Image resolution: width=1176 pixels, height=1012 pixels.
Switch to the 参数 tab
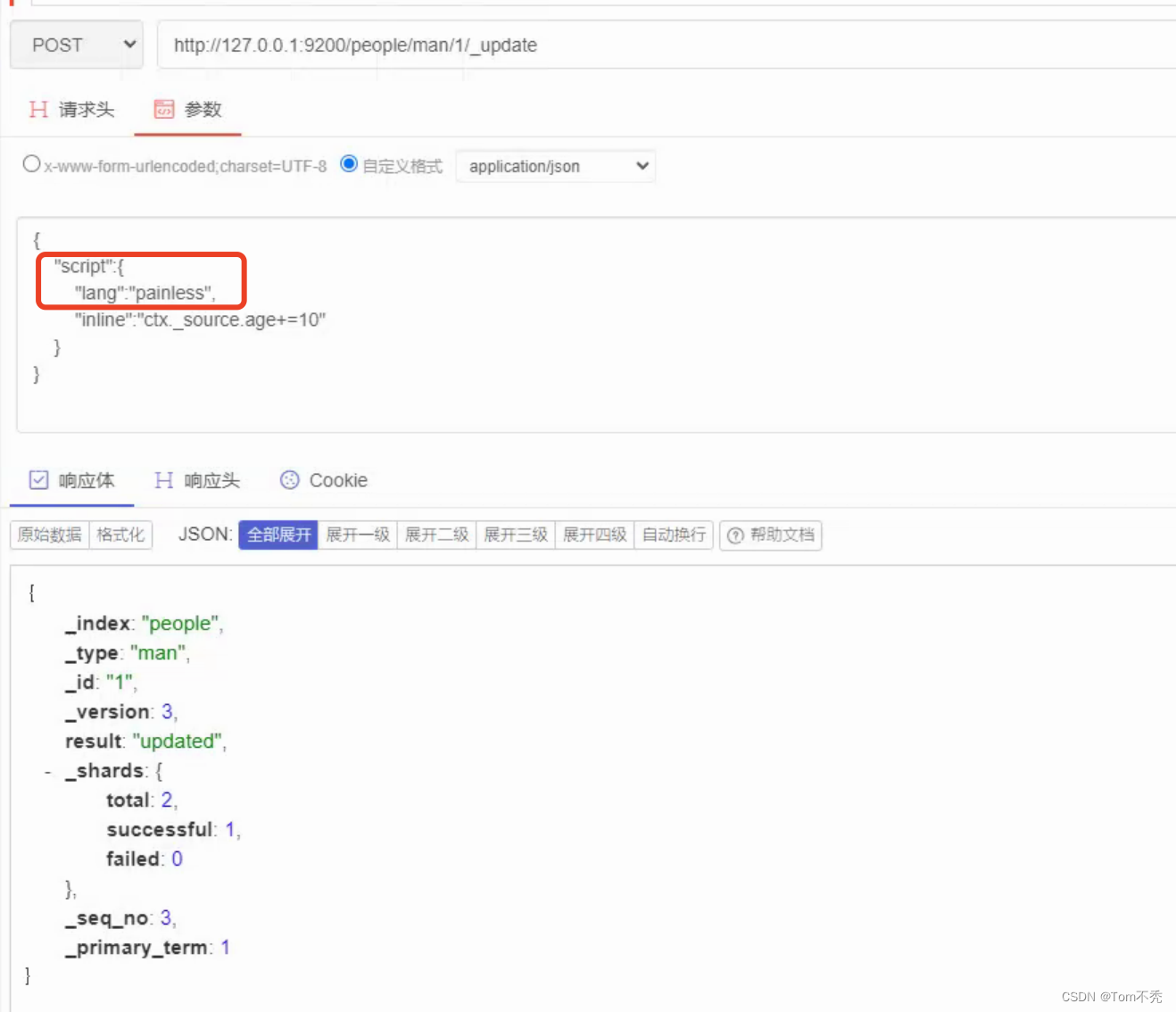pos(187,110)
